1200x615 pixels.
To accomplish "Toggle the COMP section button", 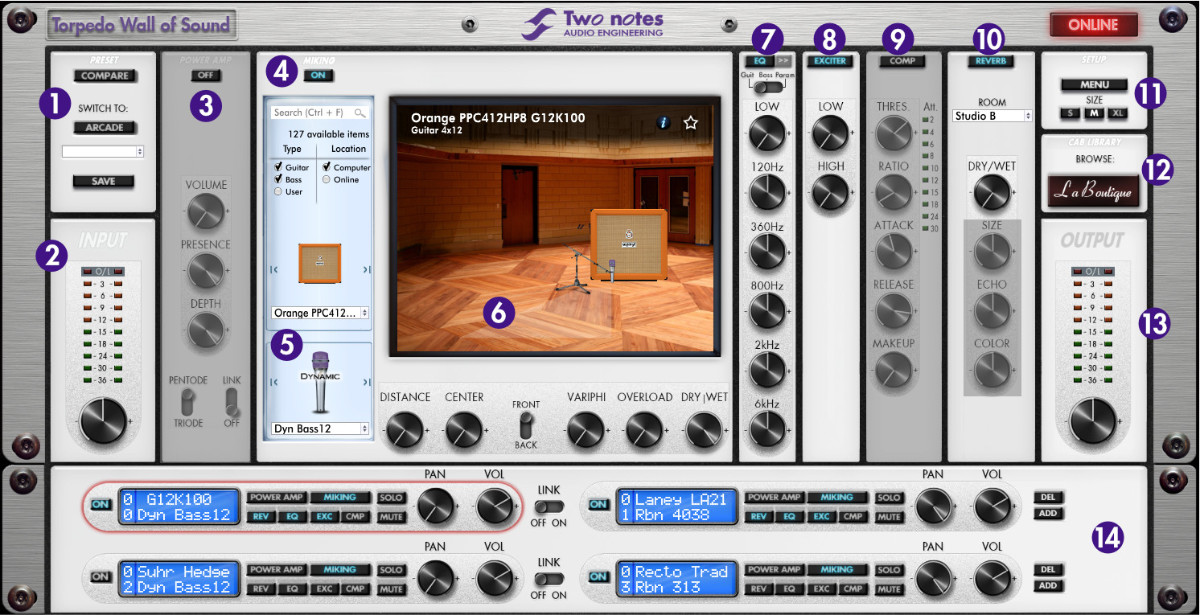I will click(903, 61).
